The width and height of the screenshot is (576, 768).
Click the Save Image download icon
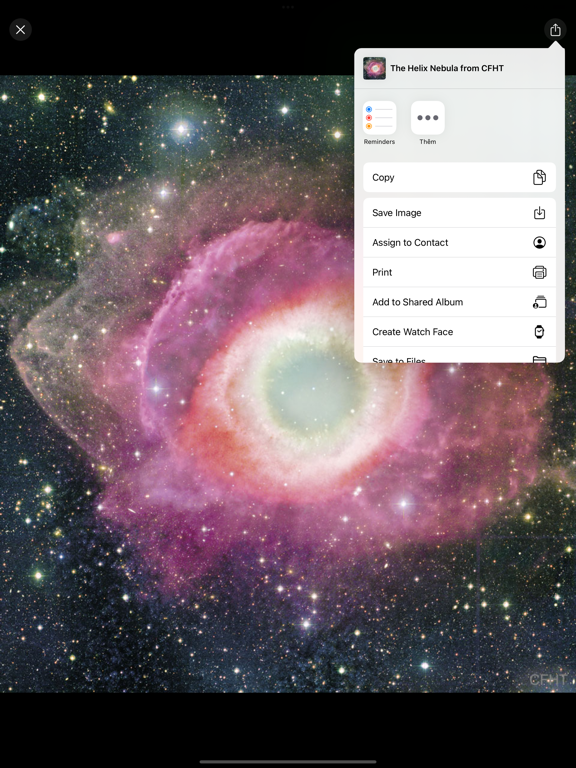pos(539,213)
